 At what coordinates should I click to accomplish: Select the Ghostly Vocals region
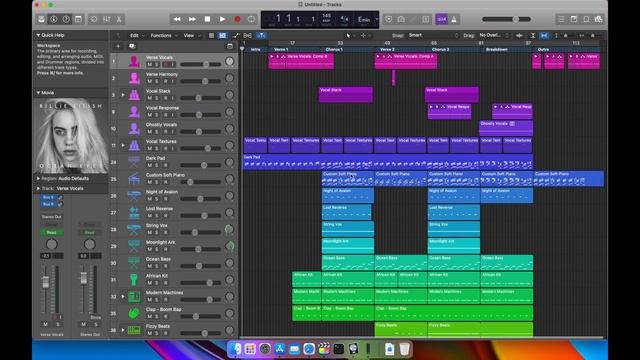506,128
